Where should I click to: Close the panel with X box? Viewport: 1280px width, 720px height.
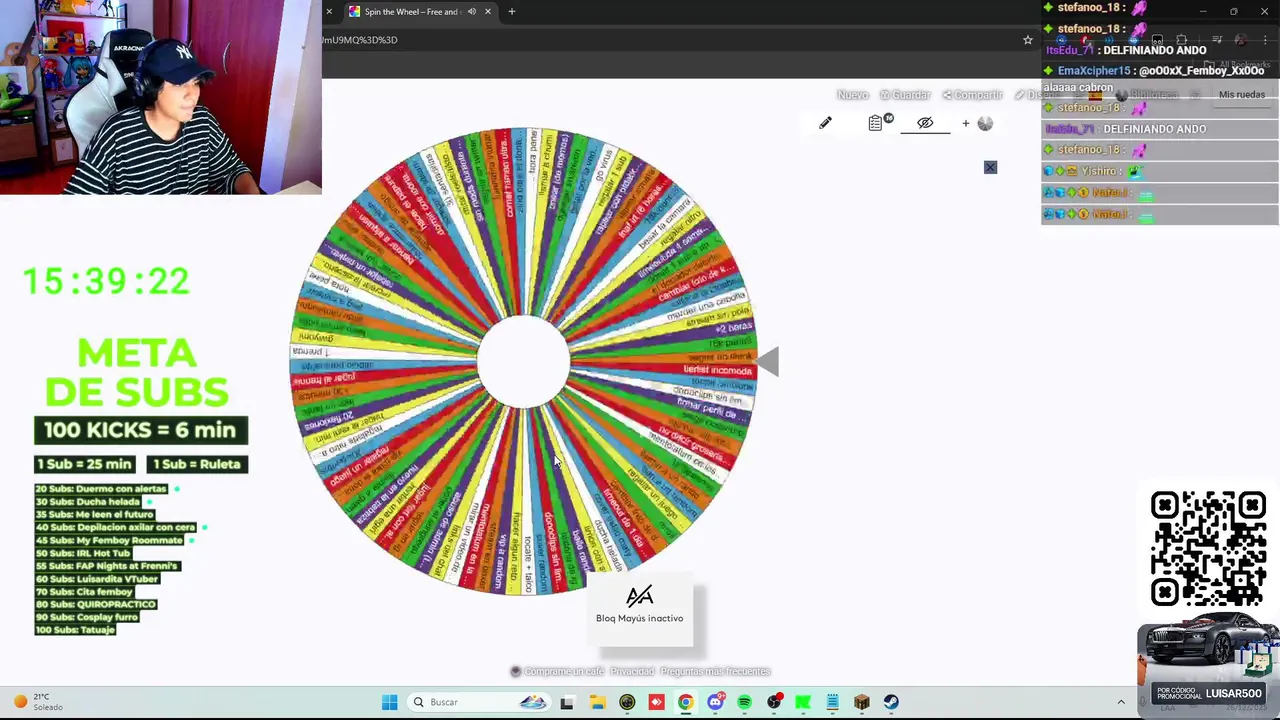pos(990,167)
